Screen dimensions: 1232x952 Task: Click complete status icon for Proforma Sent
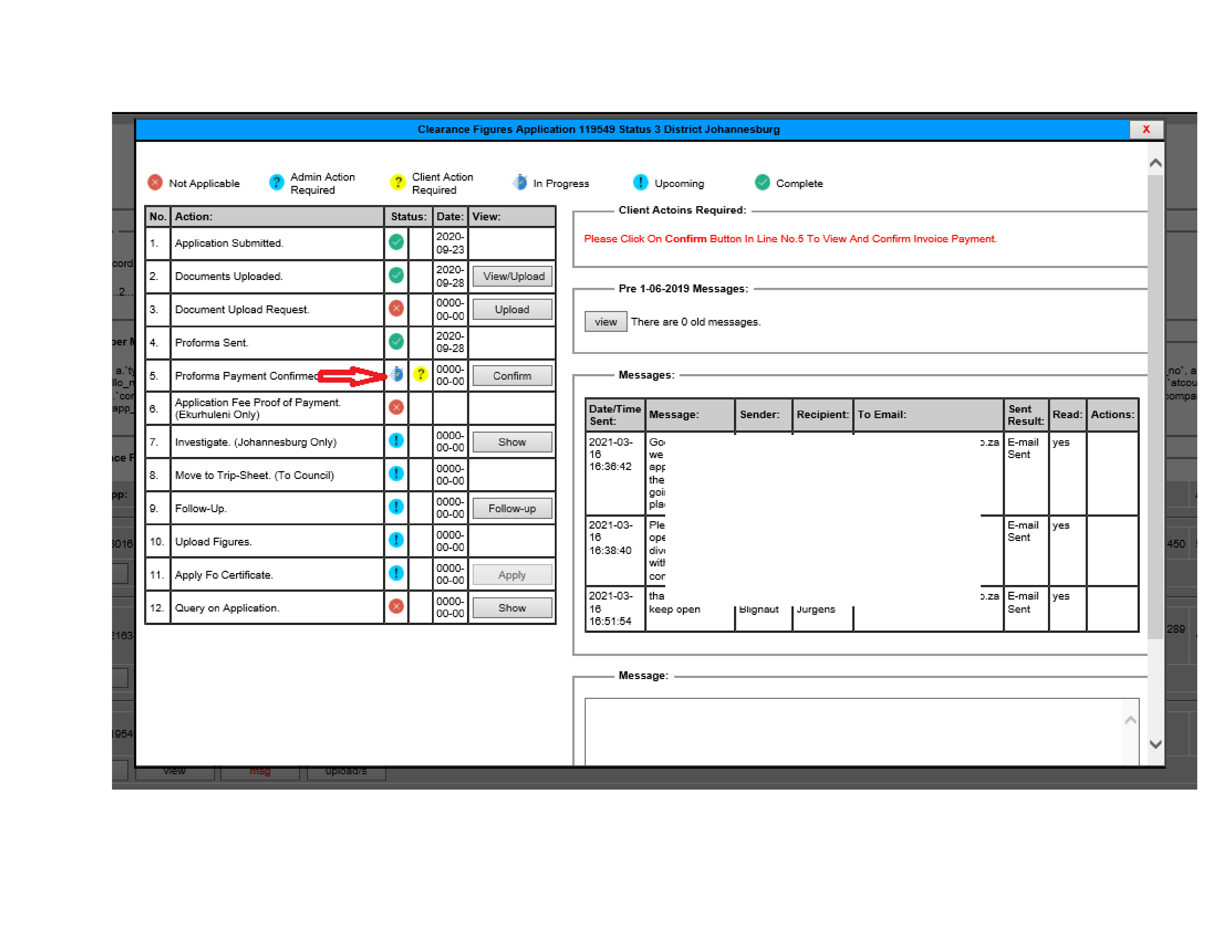396,341
